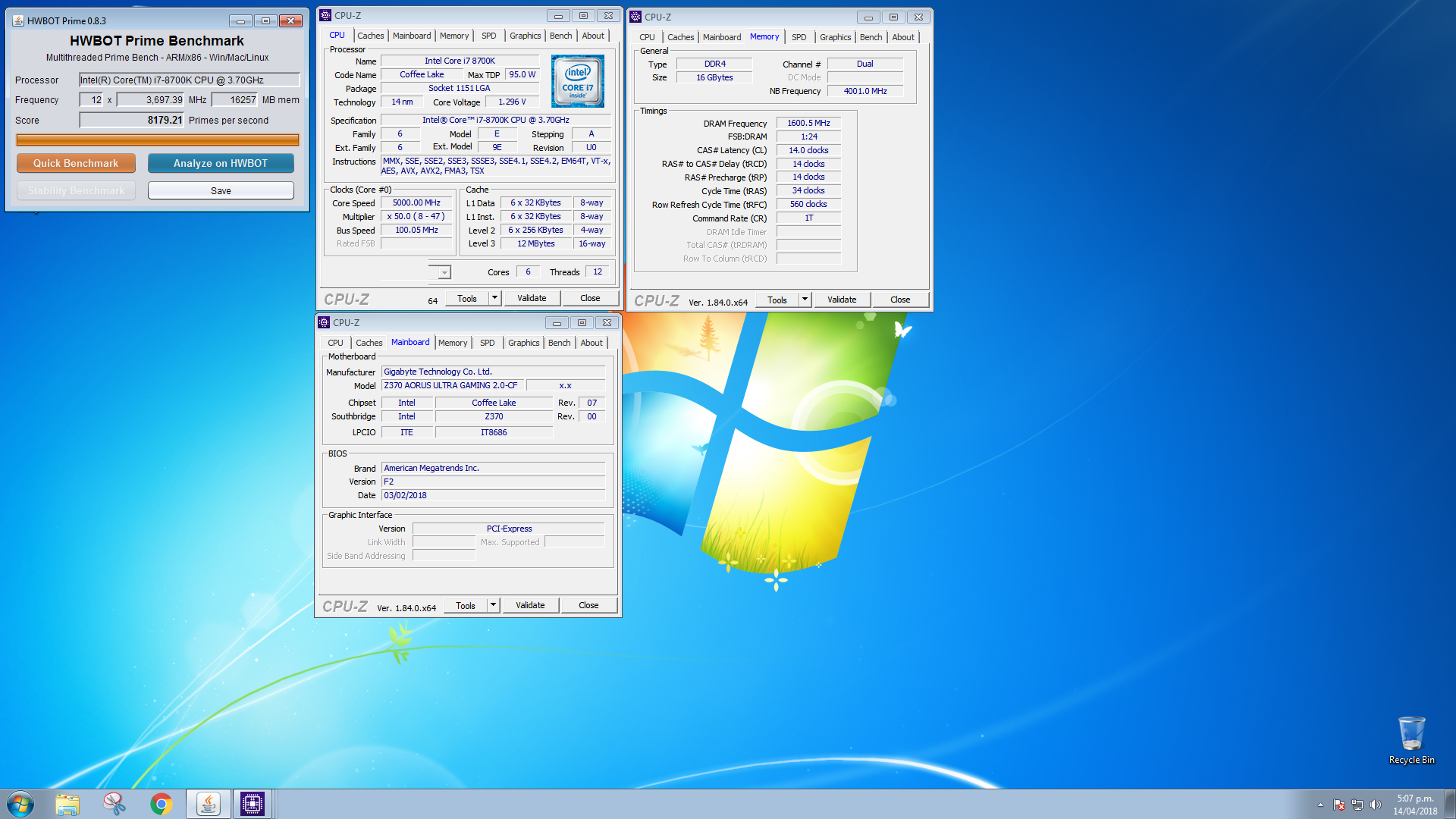Viewport: 1456px width, 819px height.
Task: Open Bench tab in CPU-Z CPU window
Action: (561, 36)
